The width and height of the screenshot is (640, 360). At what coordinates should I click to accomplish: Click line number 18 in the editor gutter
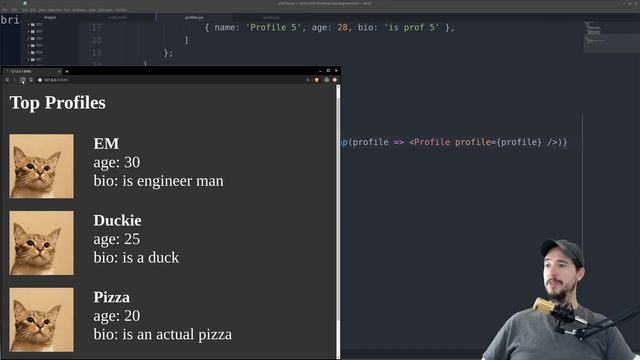pyautogui.click(x=97, y=40)
